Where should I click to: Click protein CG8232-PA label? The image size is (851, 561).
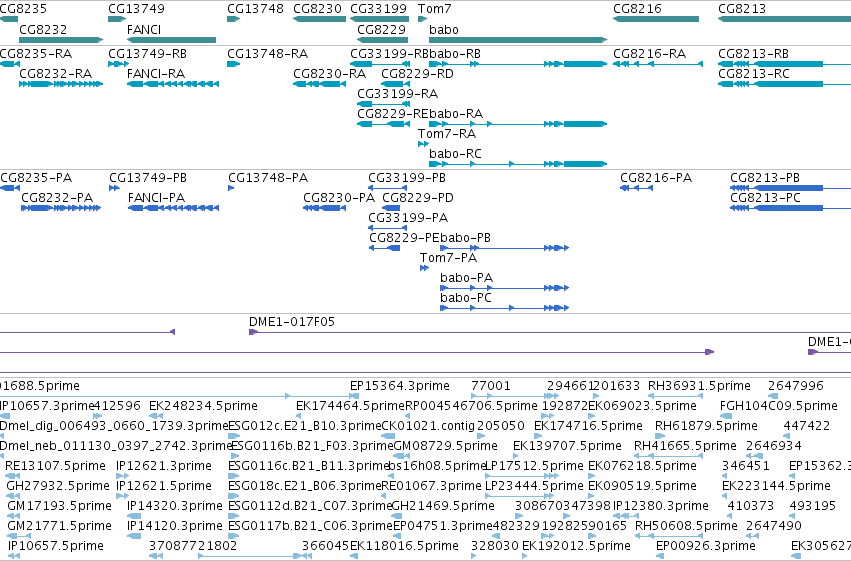click(57, 197)
